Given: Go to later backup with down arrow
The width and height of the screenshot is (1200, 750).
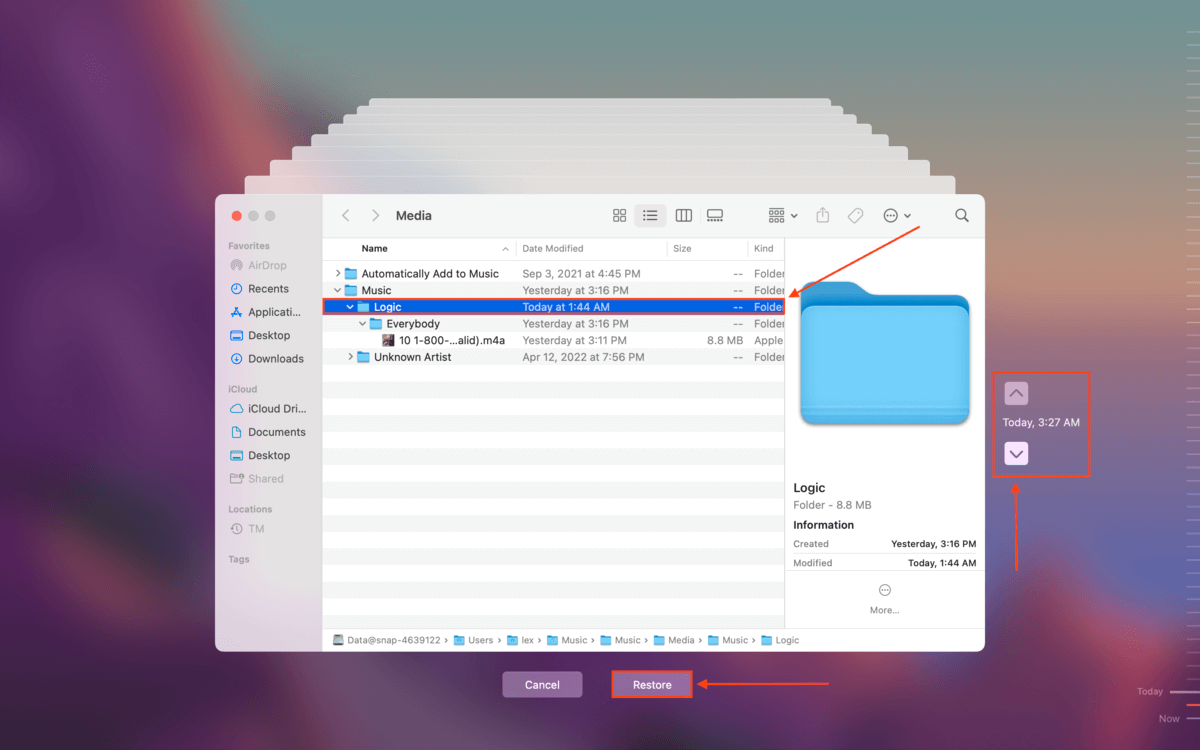Looking at the screenshot, I should click(x=1016, y=454).
